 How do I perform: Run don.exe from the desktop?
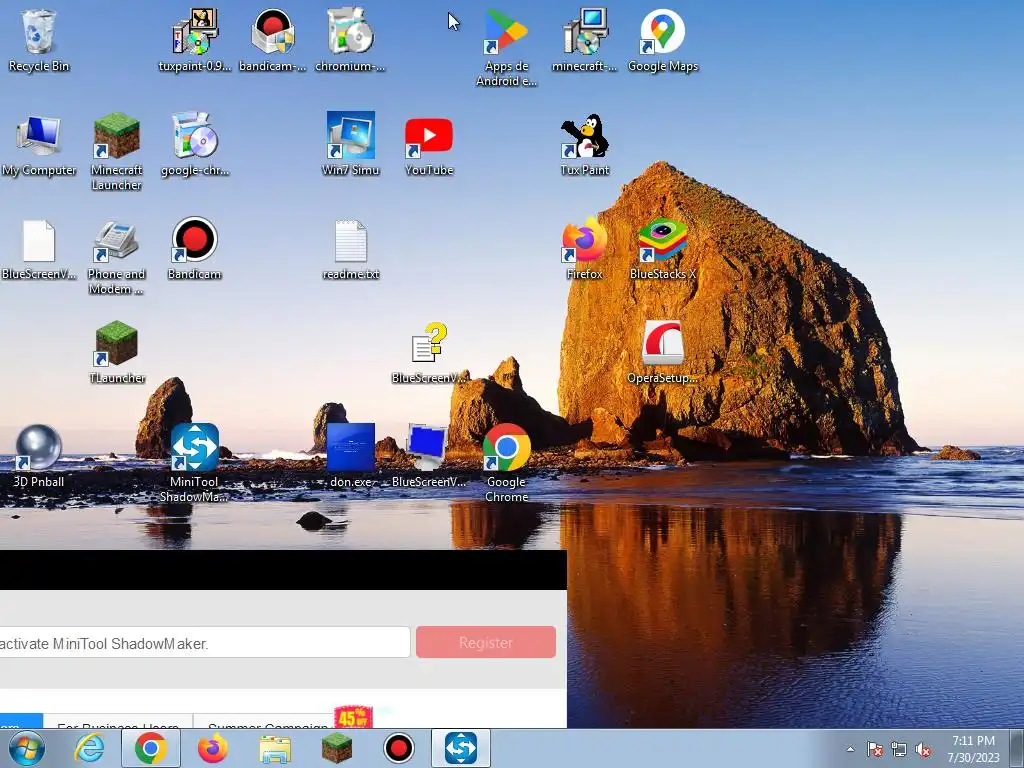click(x=351, y=456)
